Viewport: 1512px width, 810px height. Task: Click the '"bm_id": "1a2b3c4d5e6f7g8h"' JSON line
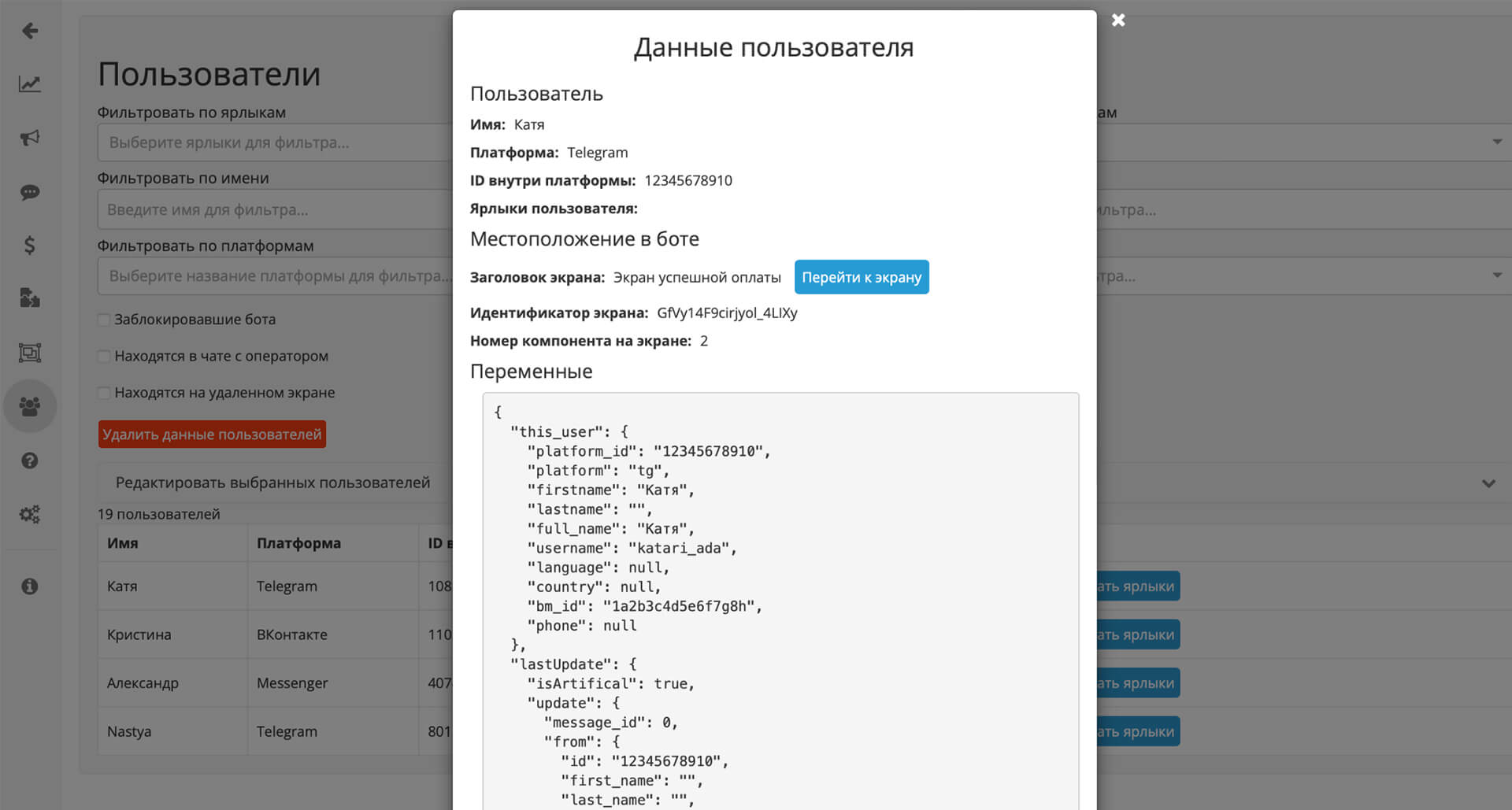pyautogui.click(x=644, y=606)
